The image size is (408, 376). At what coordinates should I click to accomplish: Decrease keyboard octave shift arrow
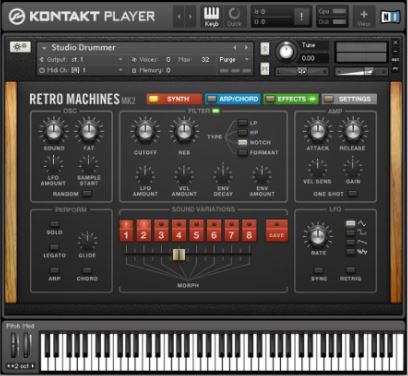tap(10, 366)
